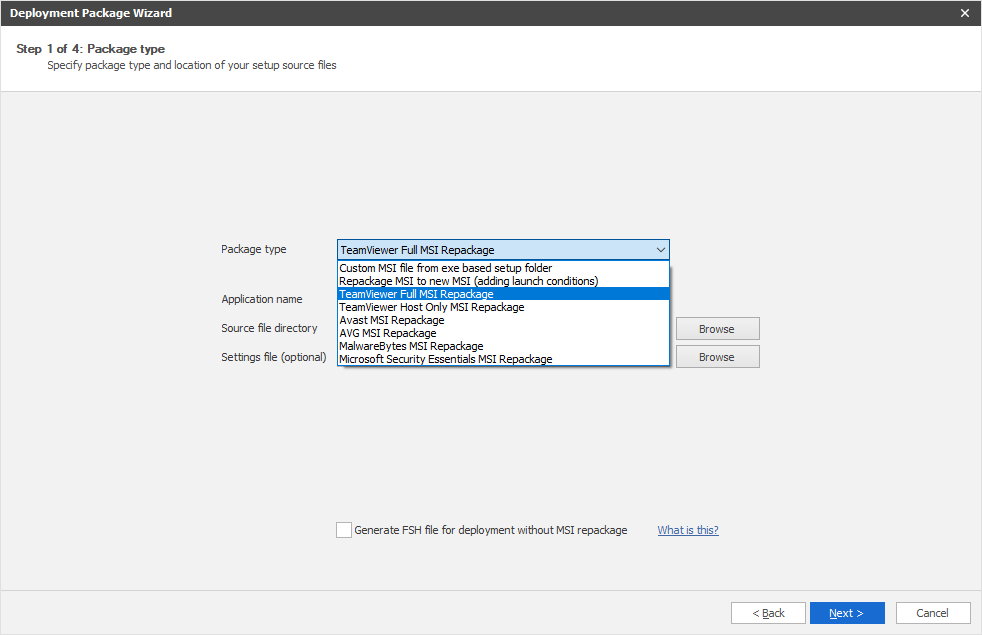Image resolution: width=982 pixels, height=635 pixels.
Task: Cancel the Deployment Package Wizard
Action: click(933, 613)
